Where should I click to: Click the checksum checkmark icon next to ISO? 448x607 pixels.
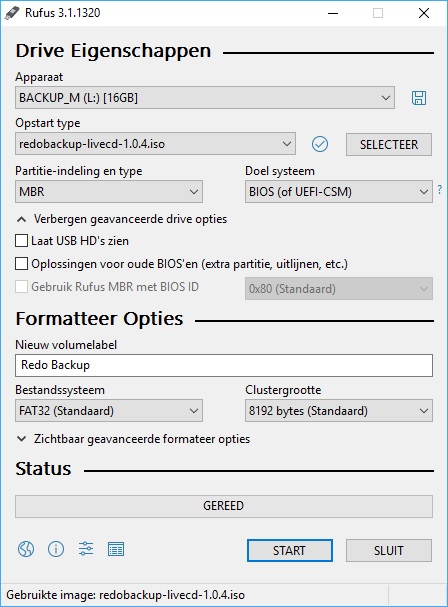[320, 144]
